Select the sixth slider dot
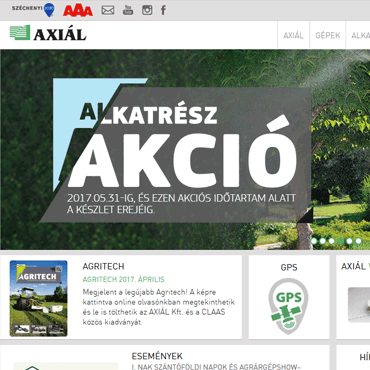Viewport: 370px width, 370px height. 358,241
